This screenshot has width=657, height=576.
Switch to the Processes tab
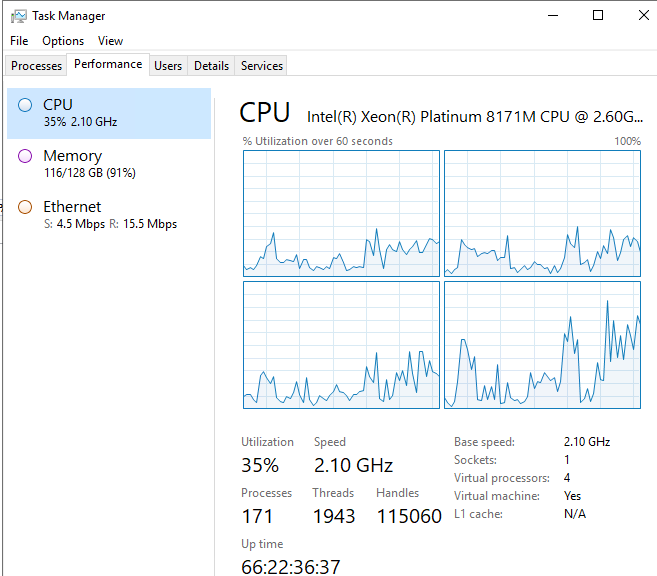(x=36, y=66)
